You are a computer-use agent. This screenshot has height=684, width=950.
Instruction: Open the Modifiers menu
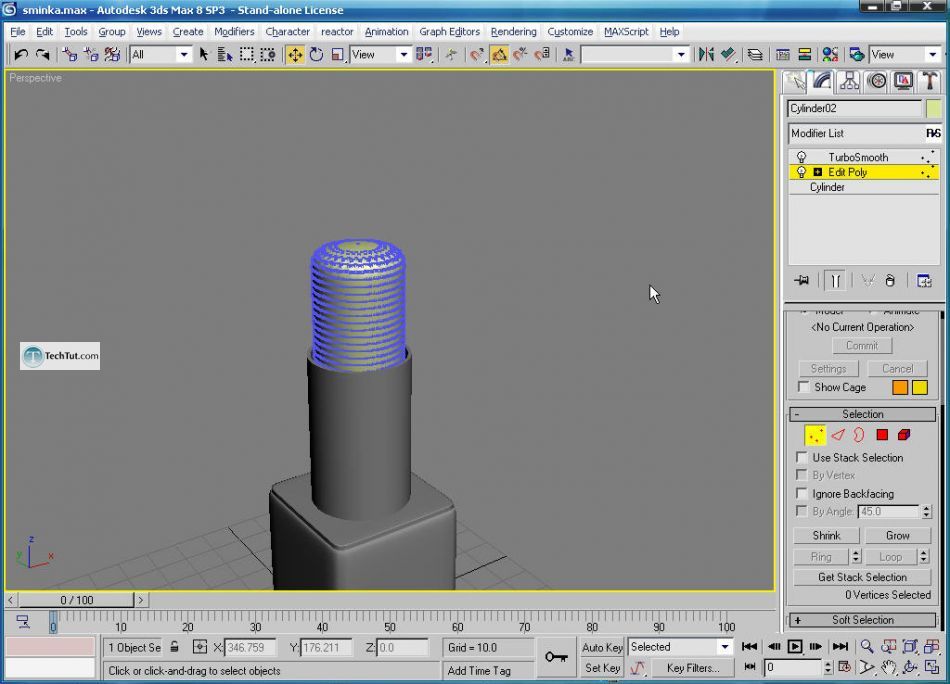(234, 31)
